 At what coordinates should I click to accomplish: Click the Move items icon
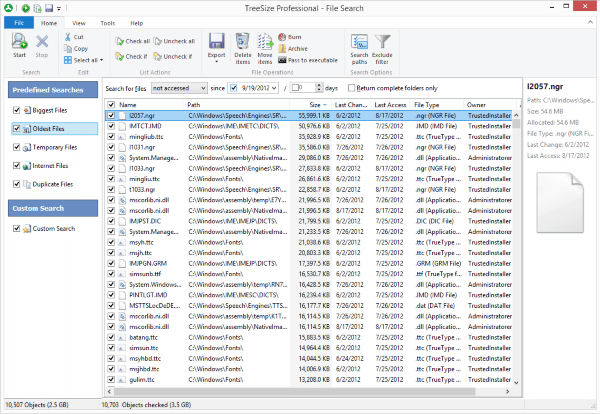pos(265,41)
